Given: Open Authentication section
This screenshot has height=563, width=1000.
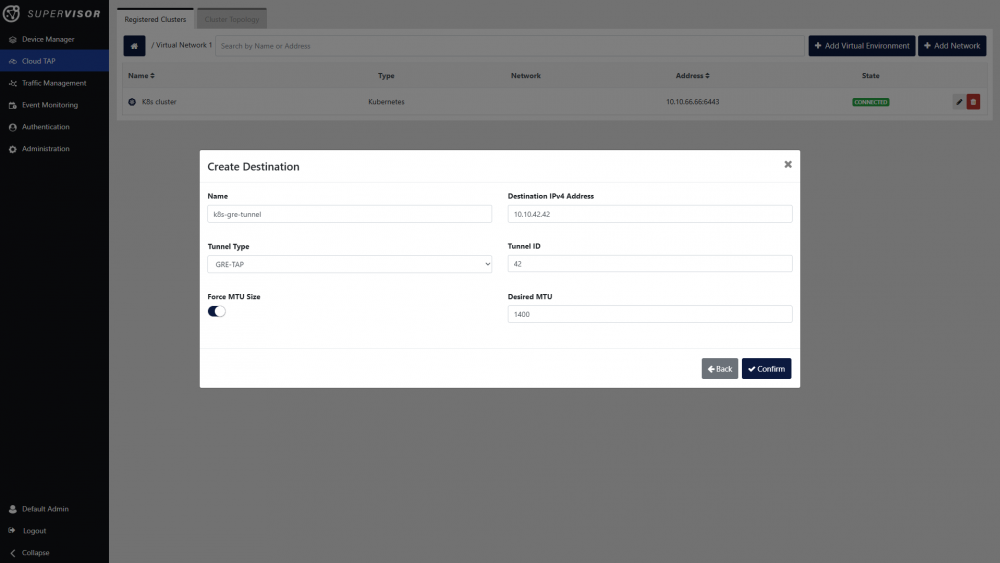Looking at the screenshot, I should [x=45, y=127].
